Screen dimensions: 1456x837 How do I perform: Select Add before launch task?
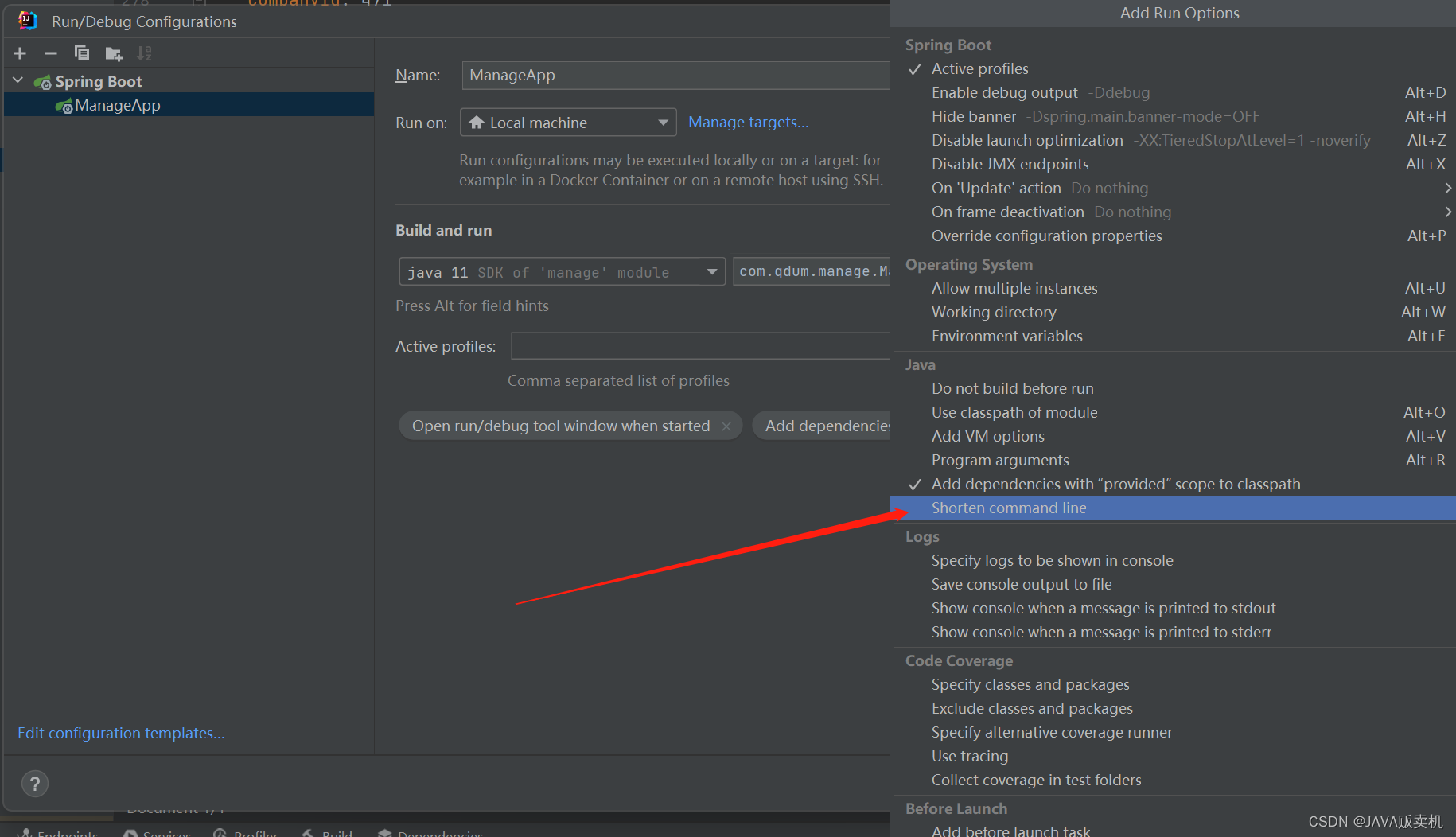(x=1173, y=829)
